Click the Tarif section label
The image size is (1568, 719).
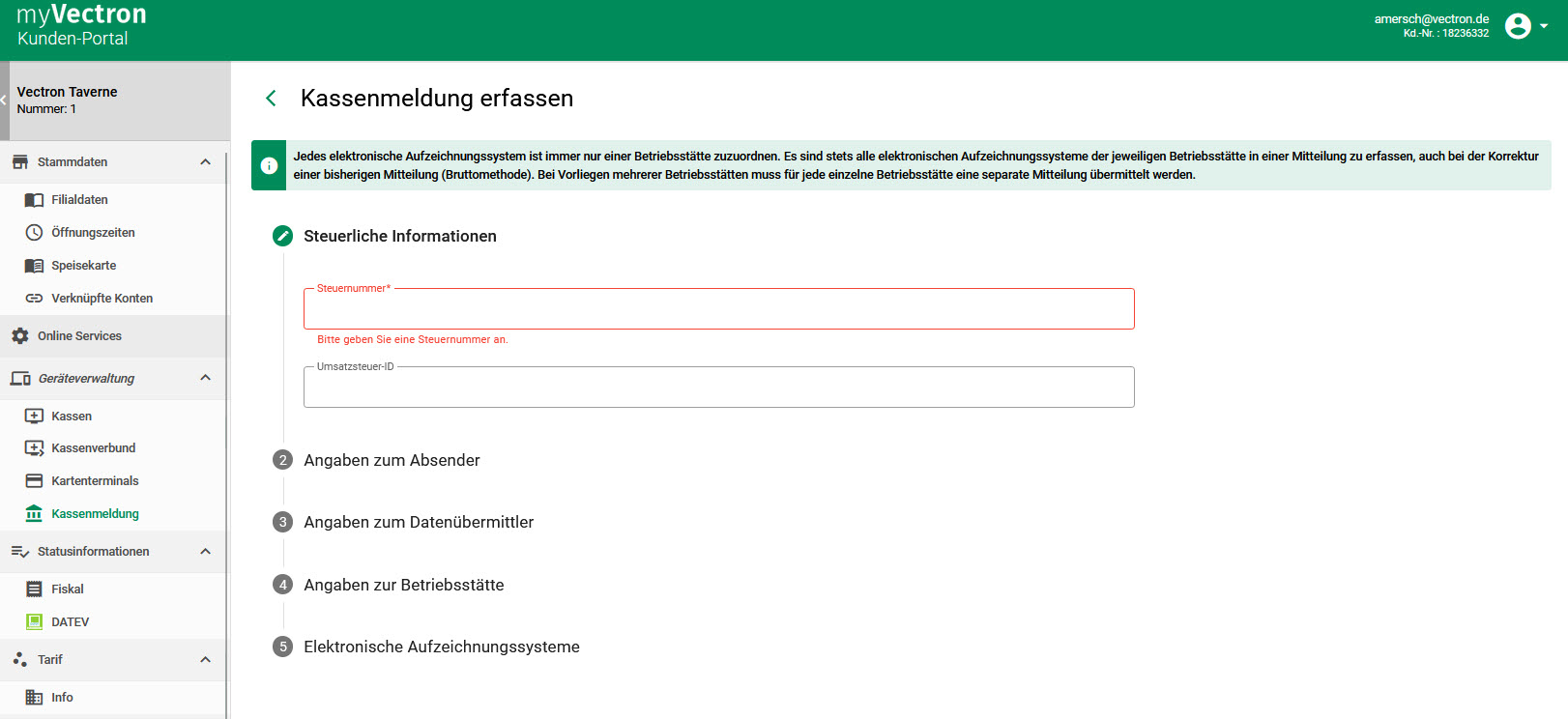(x=50, y=660)
